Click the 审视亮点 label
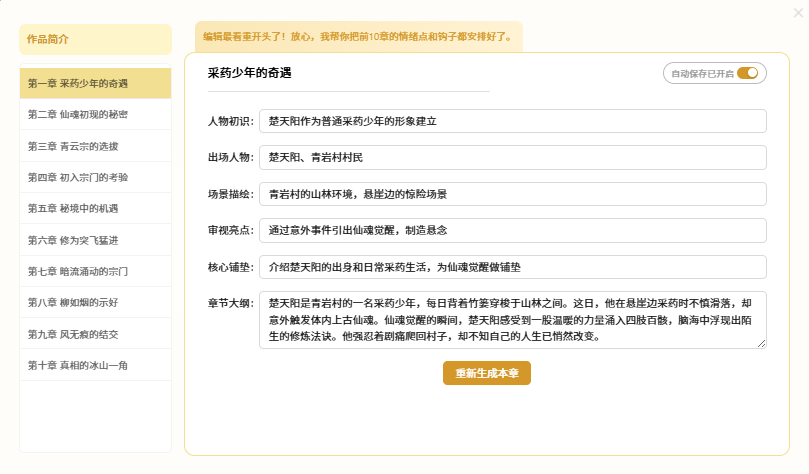This screenshot has width=809, height=474. [x=231, y=230]
